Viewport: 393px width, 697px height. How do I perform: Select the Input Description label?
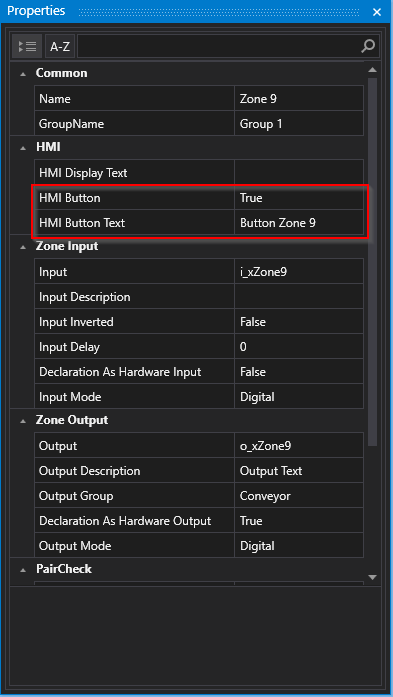84,296
